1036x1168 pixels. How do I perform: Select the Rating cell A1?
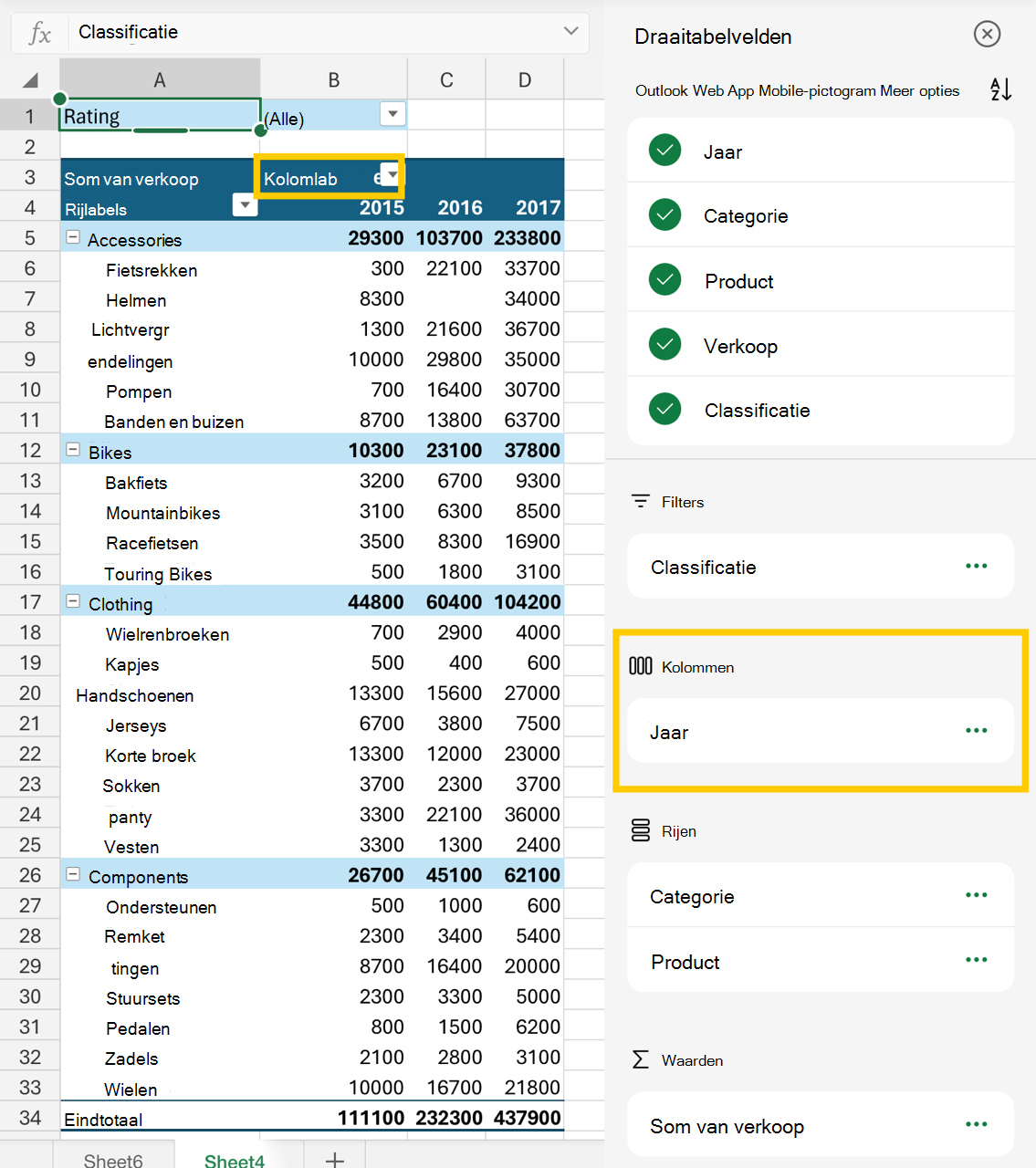[x=160, y=116]
